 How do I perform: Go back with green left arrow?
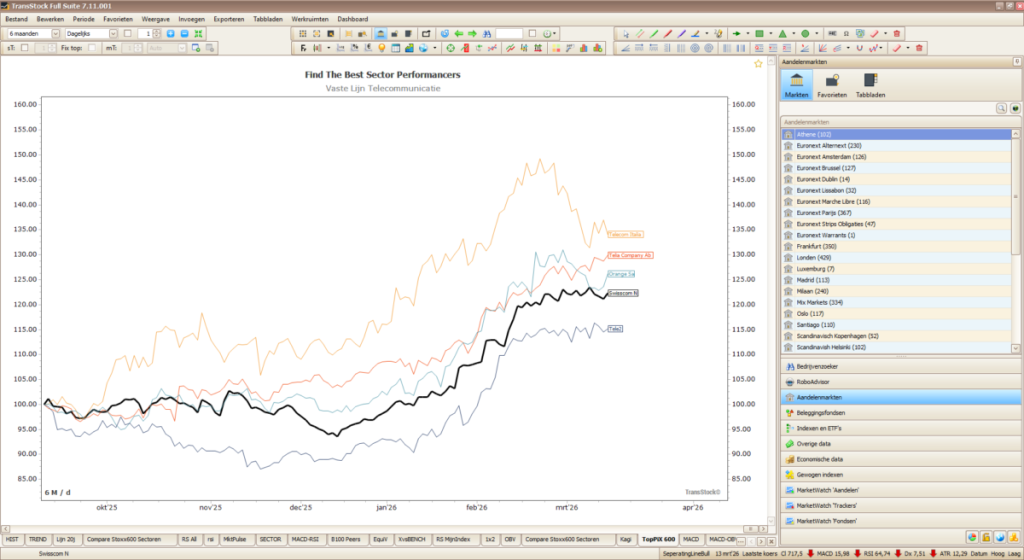[x=458, y=33]
